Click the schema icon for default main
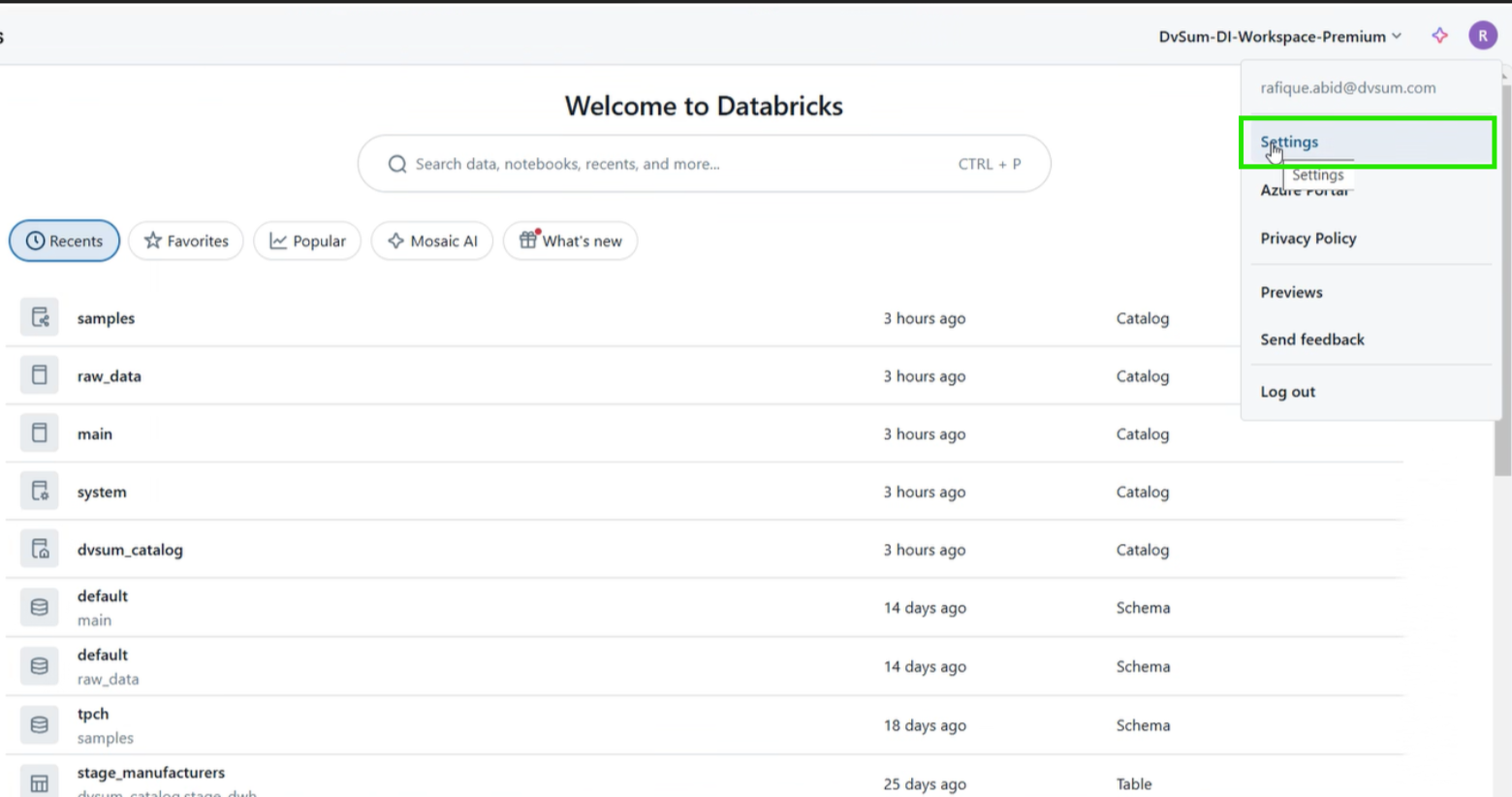This screenshot has width=1512, height=797. click(x=40, y=607)
